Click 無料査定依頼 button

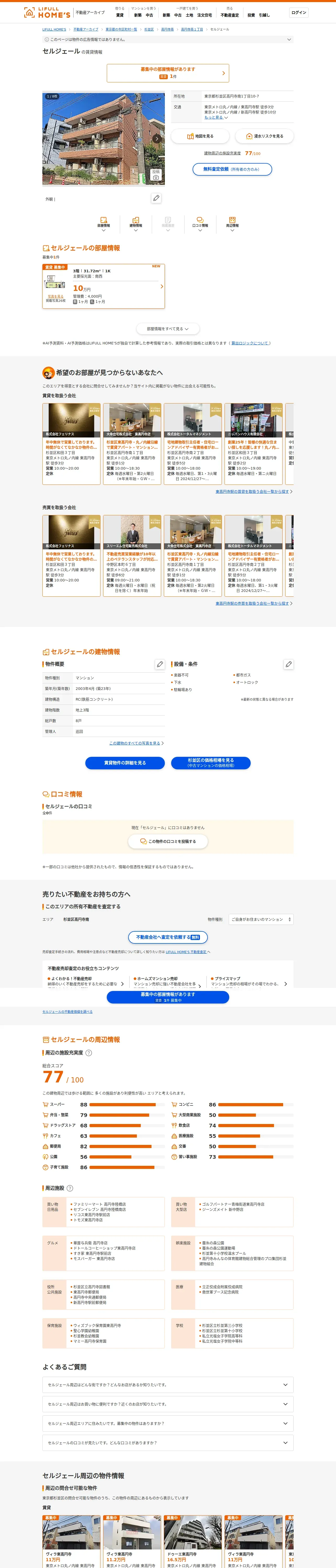tap(232, 169)
